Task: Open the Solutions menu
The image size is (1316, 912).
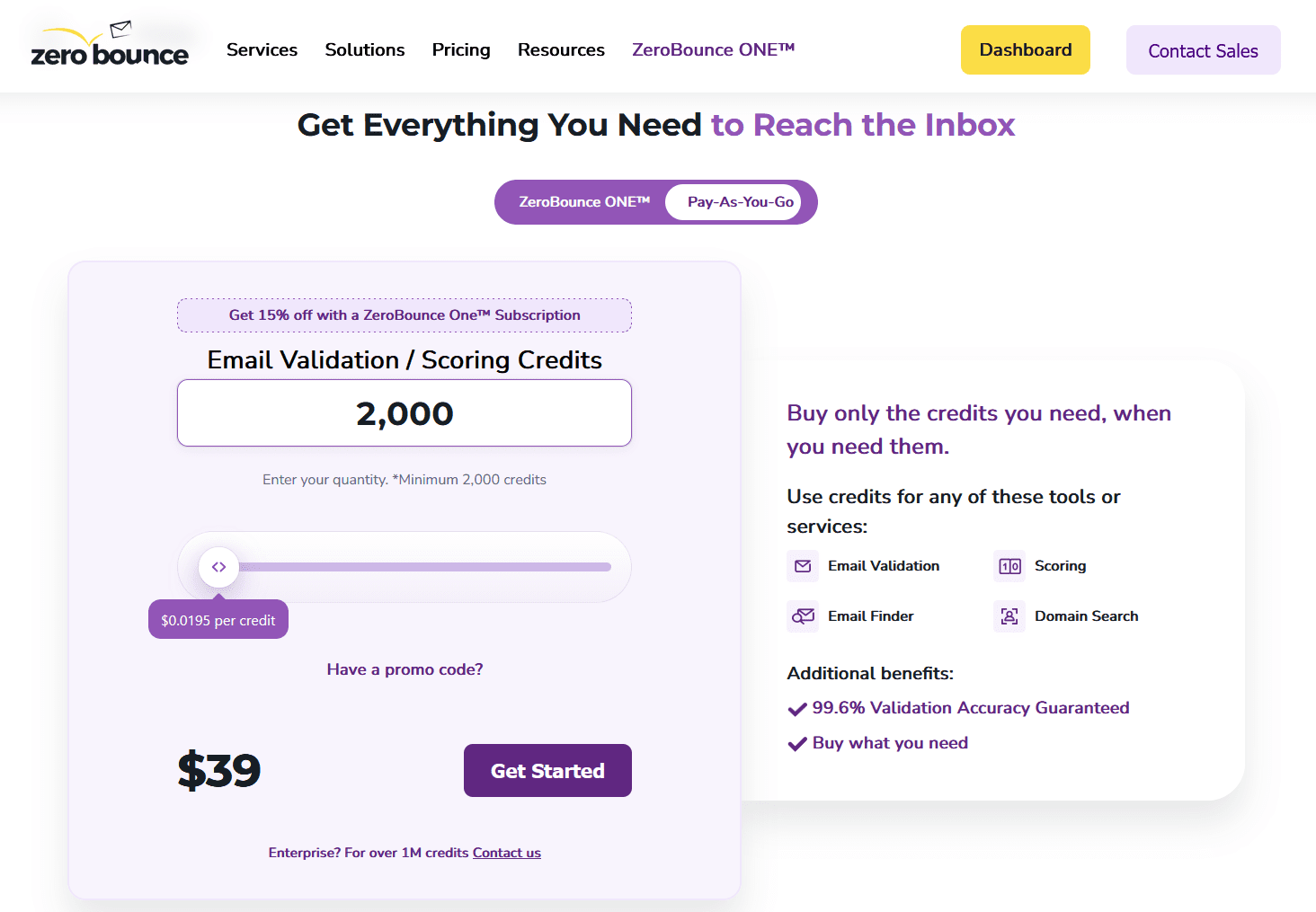Action: 365,50
